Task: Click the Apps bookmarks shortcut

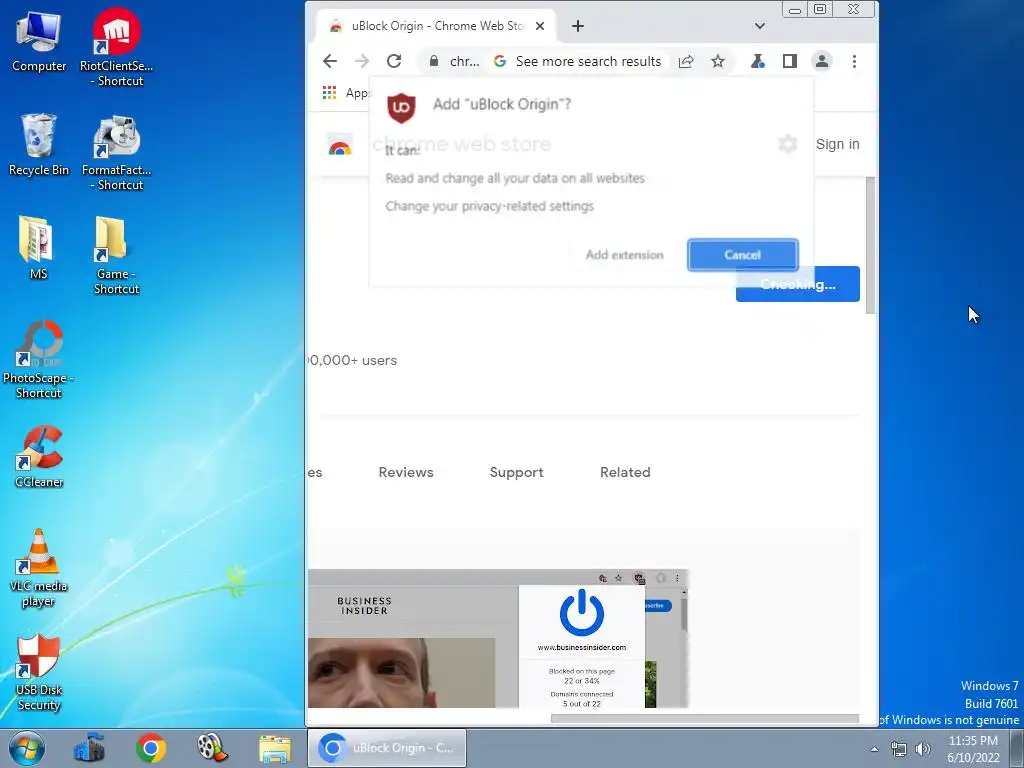Action: tap(346, 93)
